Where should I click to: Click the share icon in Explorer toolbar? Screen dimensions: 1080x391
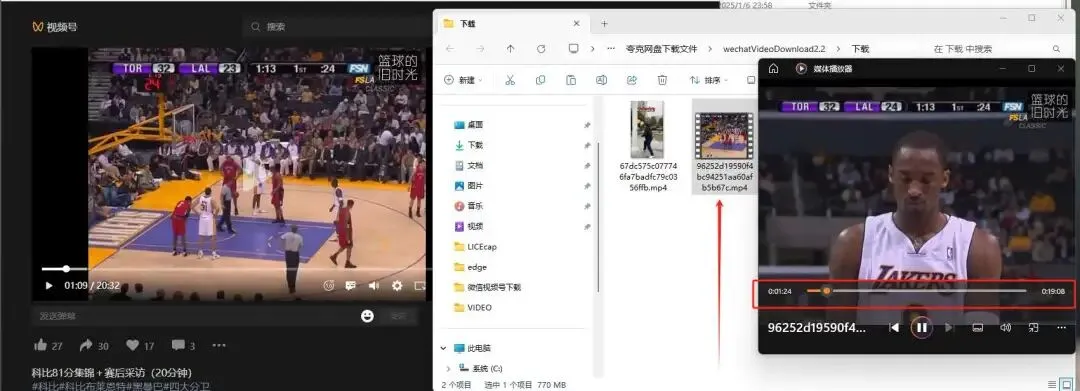[x=632, y=81]
